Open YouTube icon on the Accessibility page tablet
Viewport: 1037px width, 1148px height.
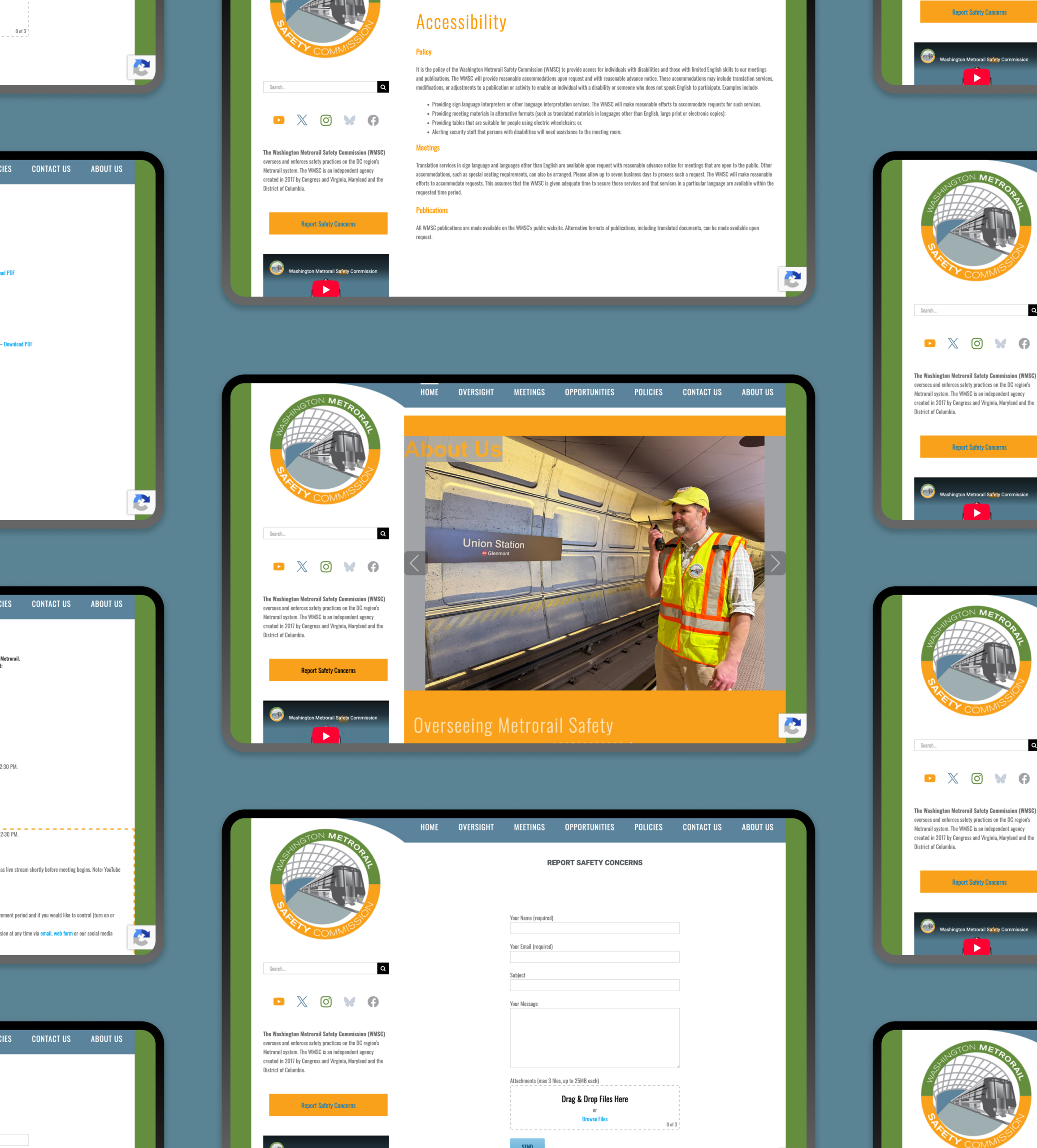[278, 120]
